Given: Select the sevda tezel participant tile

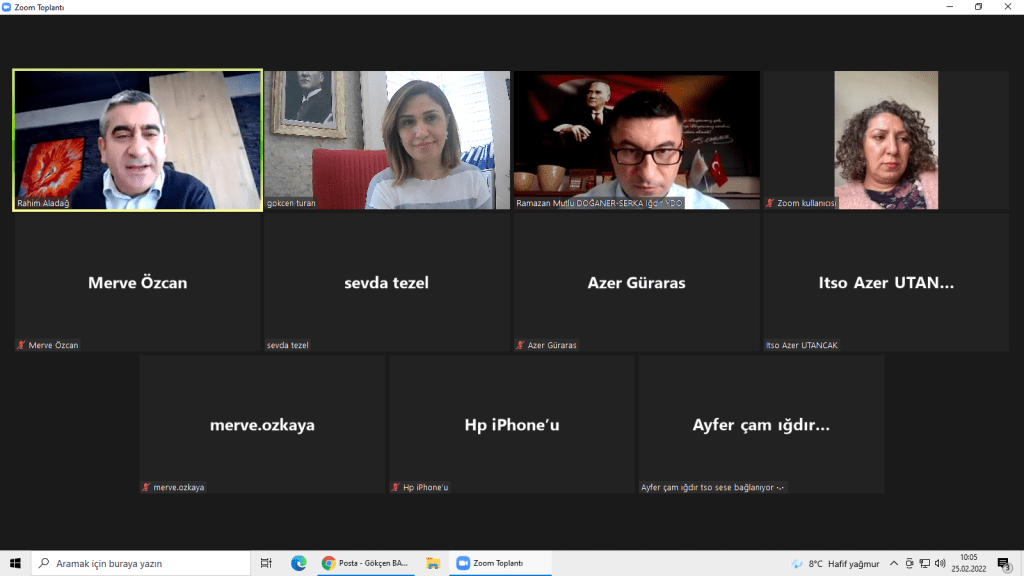Looking at the screenshot, I should pos(387,283).
